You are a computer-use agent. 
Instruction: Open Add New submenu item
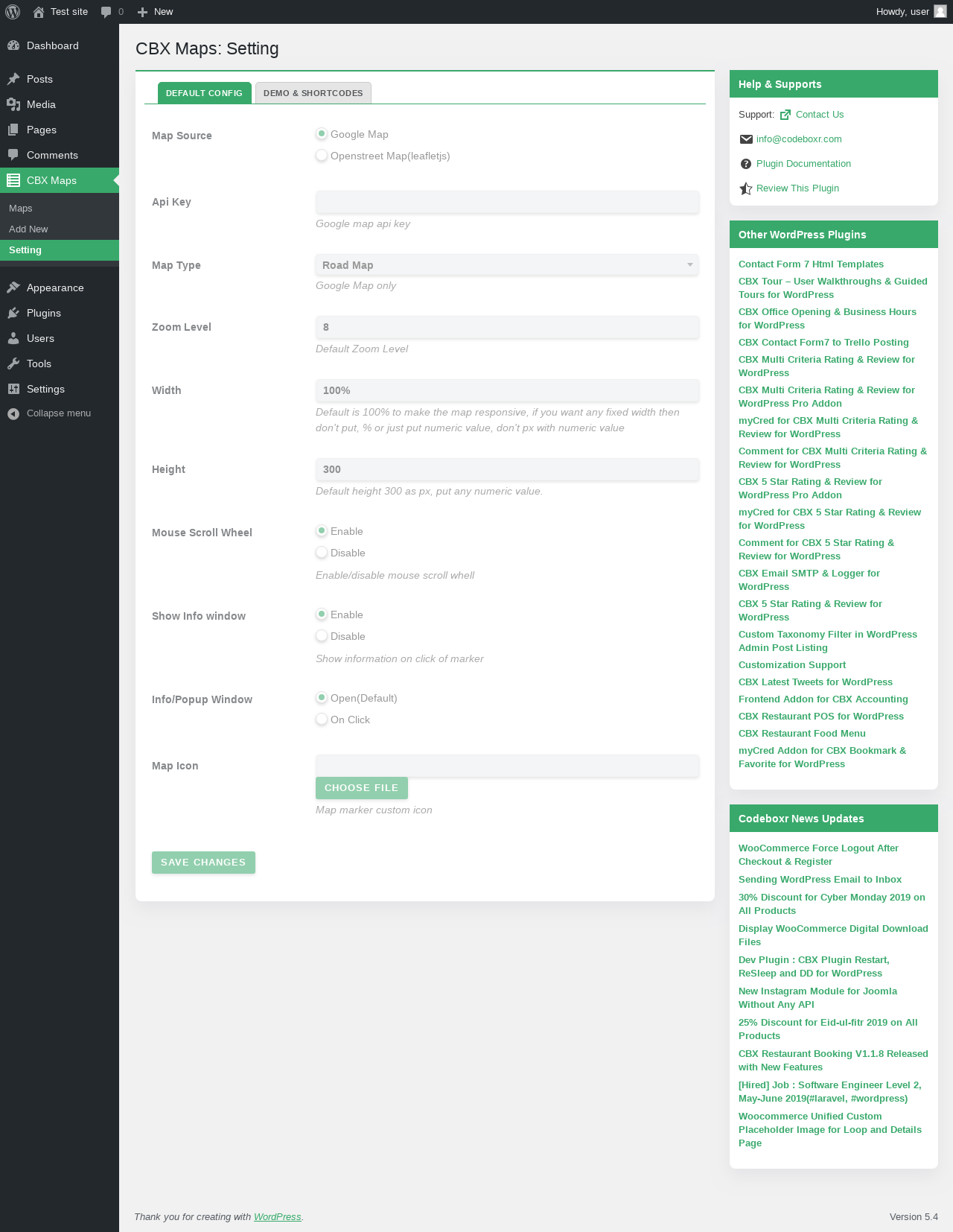point(28,229)
